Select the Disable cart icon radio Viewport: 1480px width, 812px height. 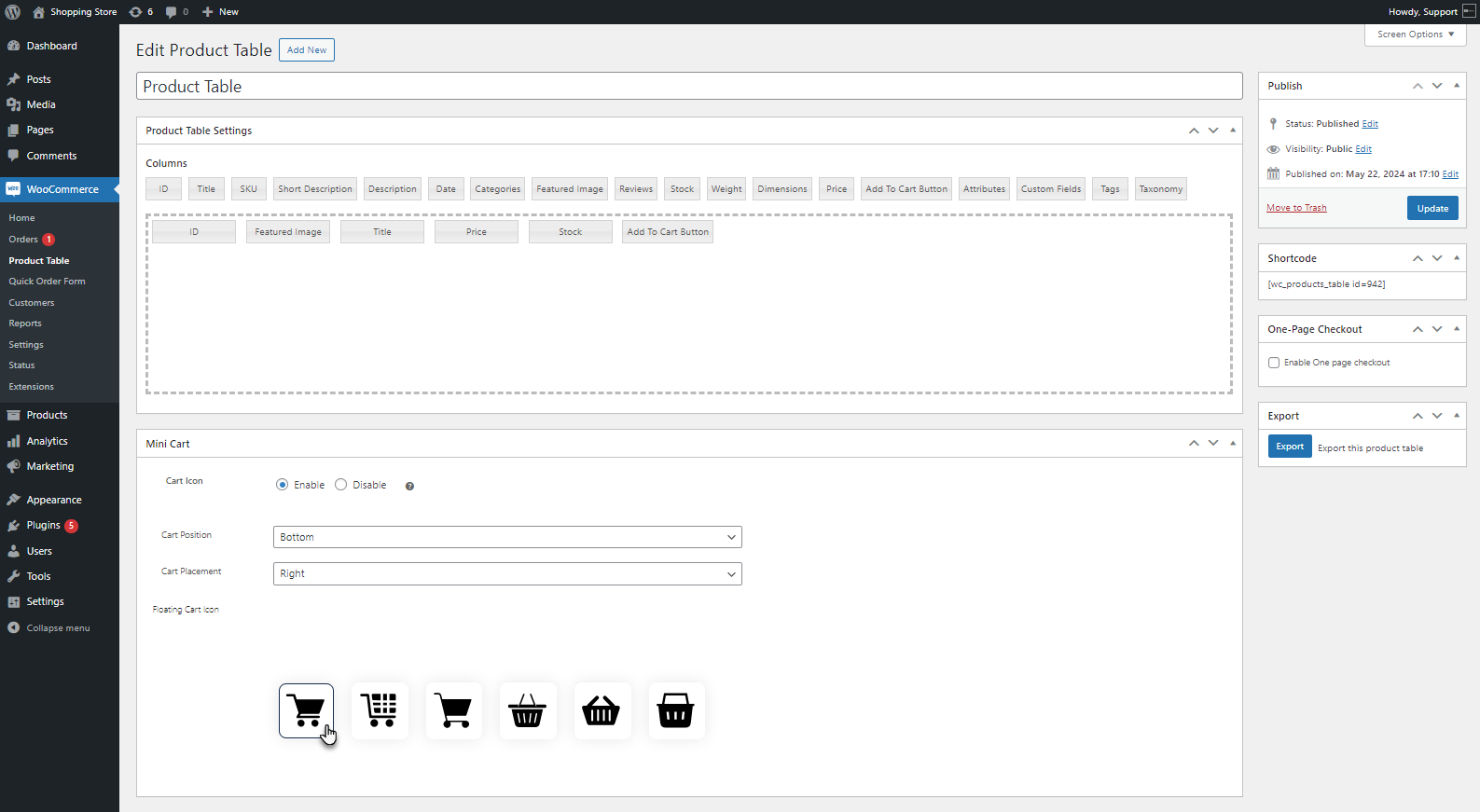click(x=341, y=485)
